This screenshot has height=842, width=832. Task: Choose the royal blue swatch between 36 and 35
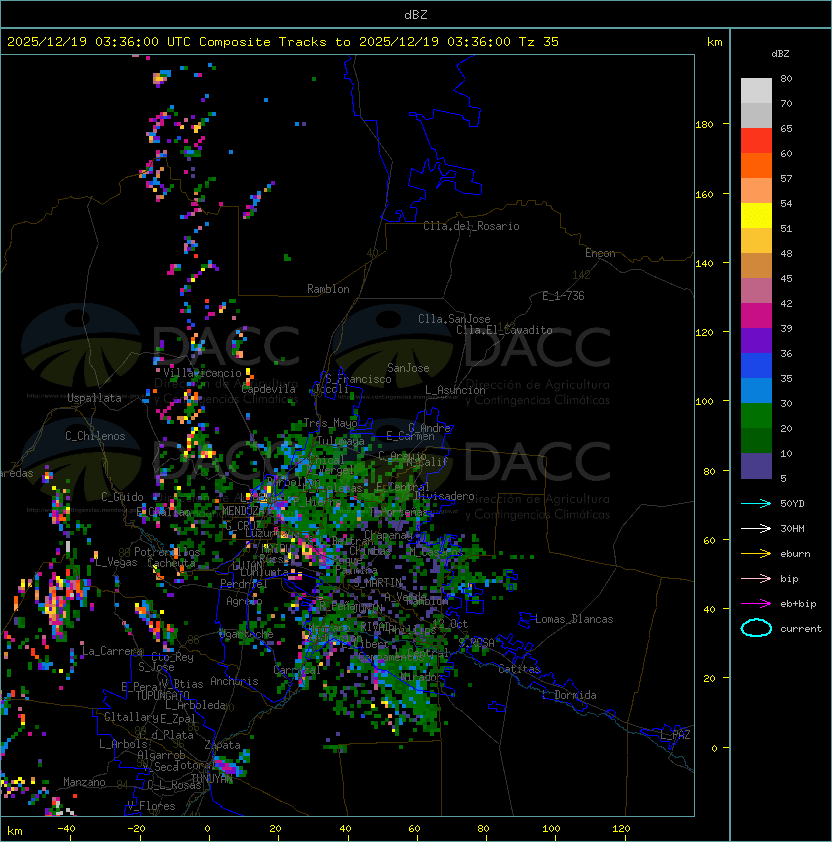point(756,366)
